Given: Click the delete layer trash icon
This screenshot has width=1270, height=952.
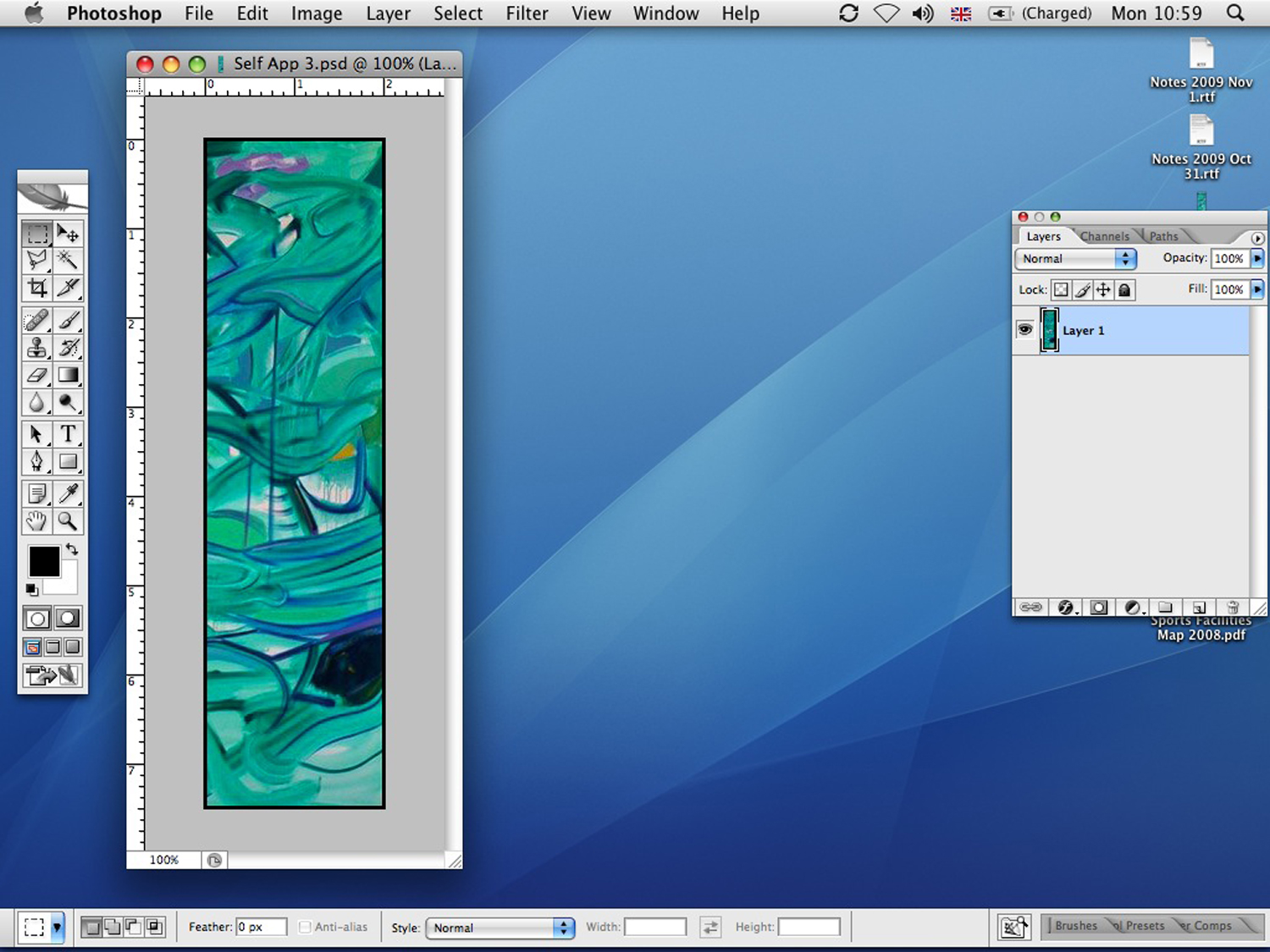Looking at the screenshot, I should click(1233, 608).
